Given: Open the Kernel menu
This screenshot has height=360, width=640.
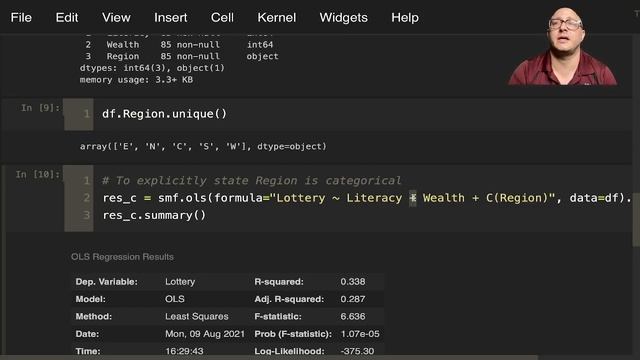Looking at the screenshot, I should [x=277, y=18].
